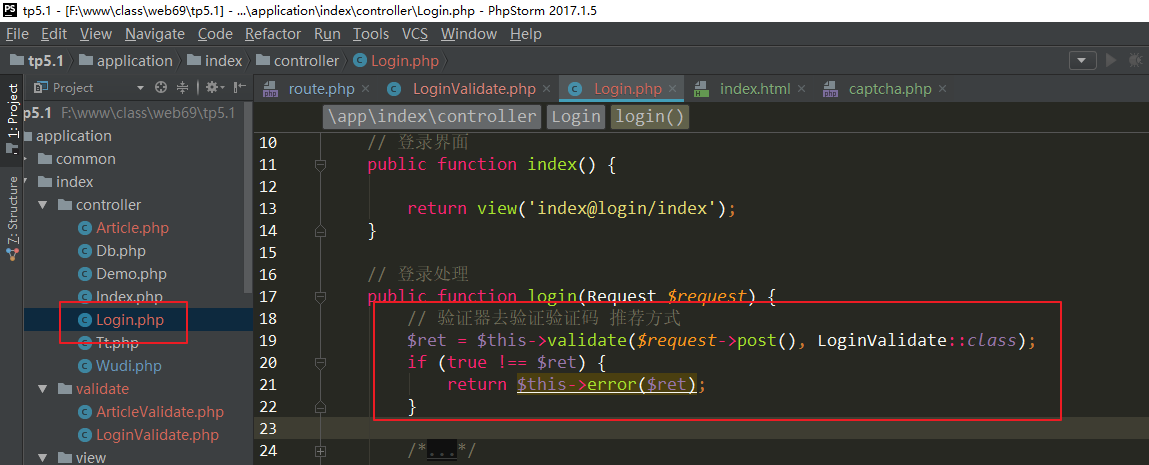Collapse the view folder arrow
Image resolution: width=1149 pixels, height=465 pixels.
pyautogui.click(x=43, y=458)
